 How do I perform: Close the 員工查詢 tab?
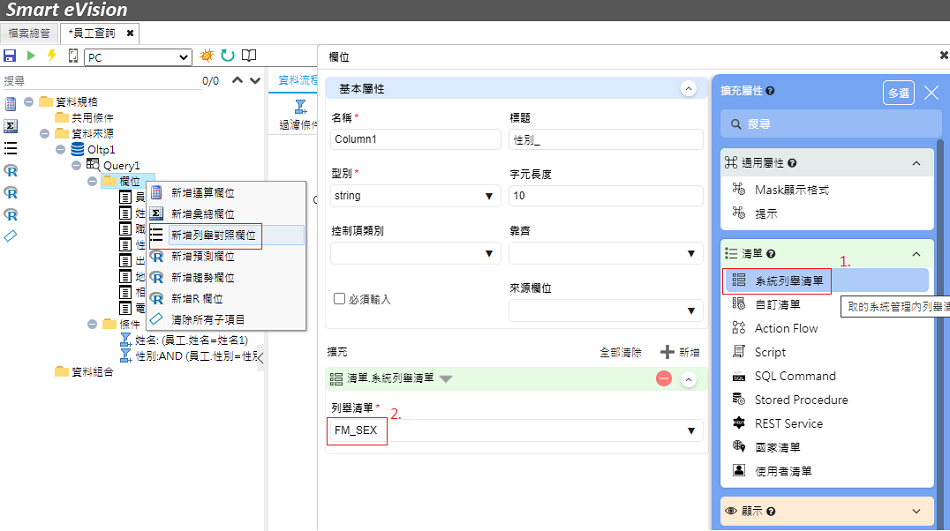pyautogui.click(x=130, y=33)
